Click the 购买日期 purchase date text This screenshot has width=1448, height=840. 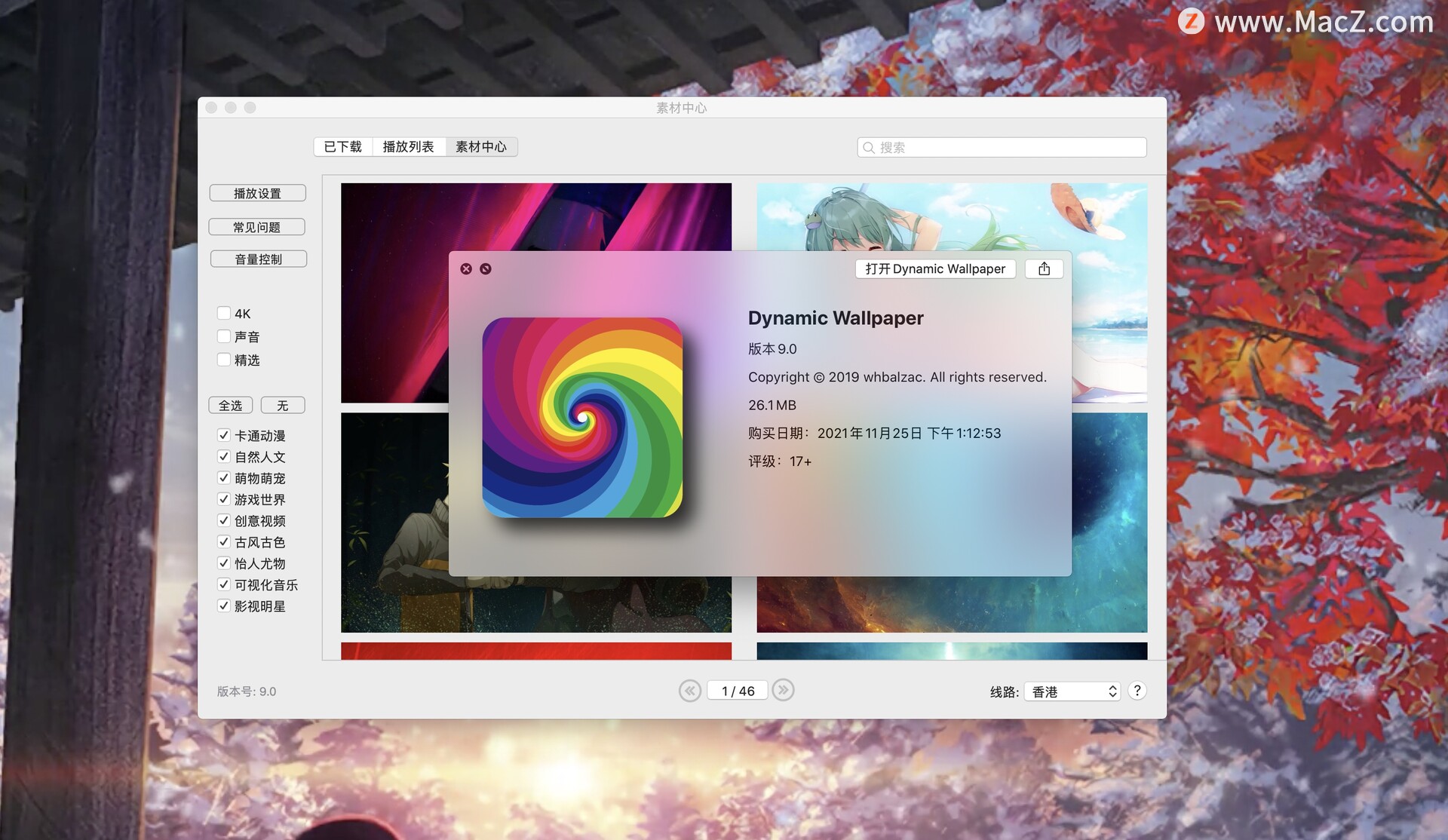(x=875, y=434)
